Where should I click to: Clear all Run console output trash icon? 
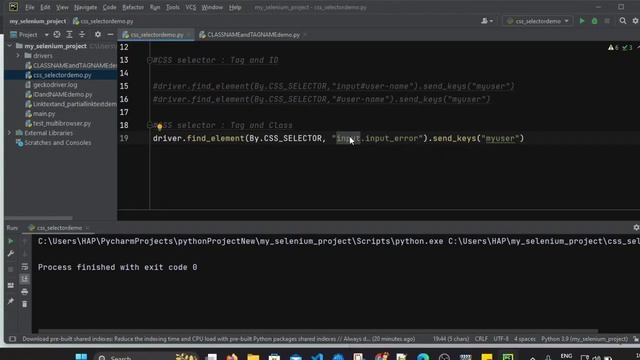pos(24,304)
